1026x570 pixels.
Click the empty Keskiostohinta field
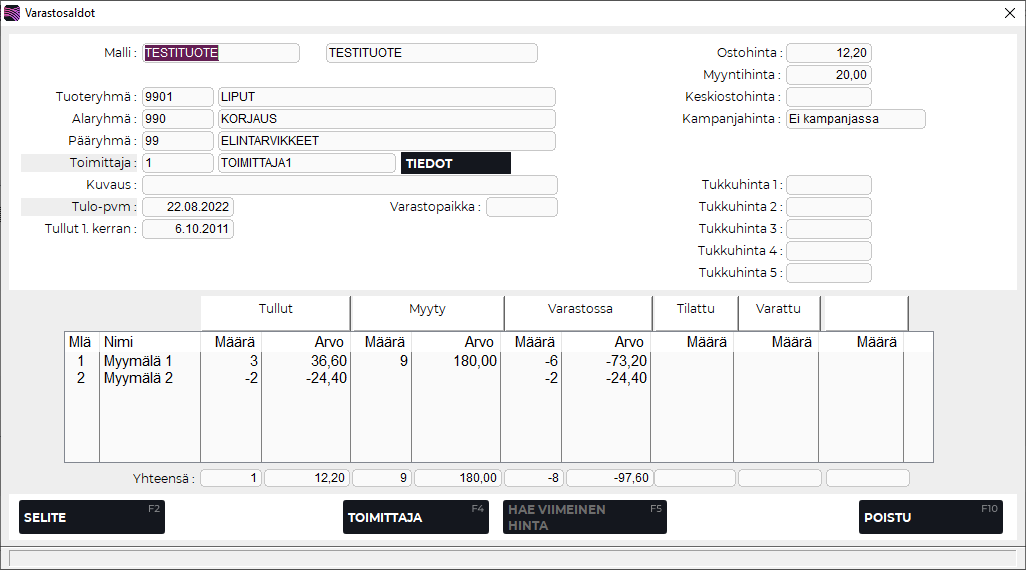coord(828,97)
